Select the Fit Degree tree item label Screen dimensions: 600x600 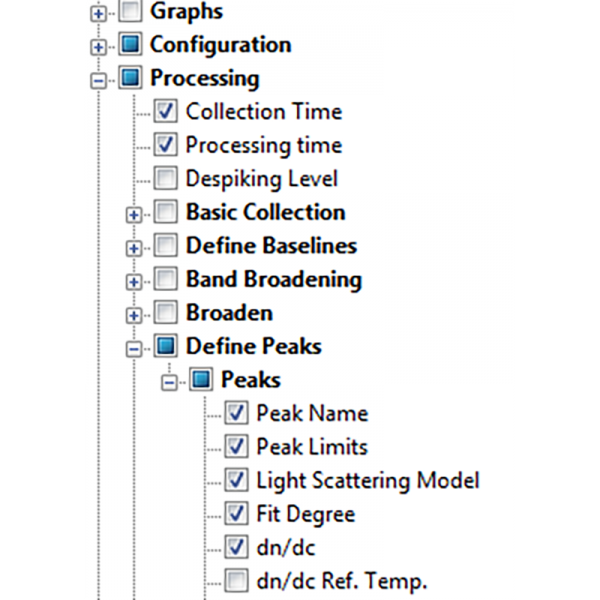point(306,514)
